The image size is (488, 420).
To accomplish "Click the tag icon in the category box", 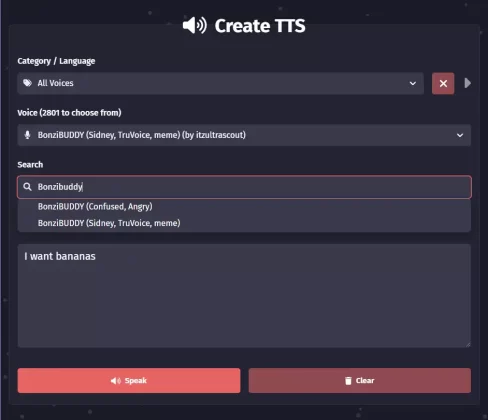I will click(27, 83).
